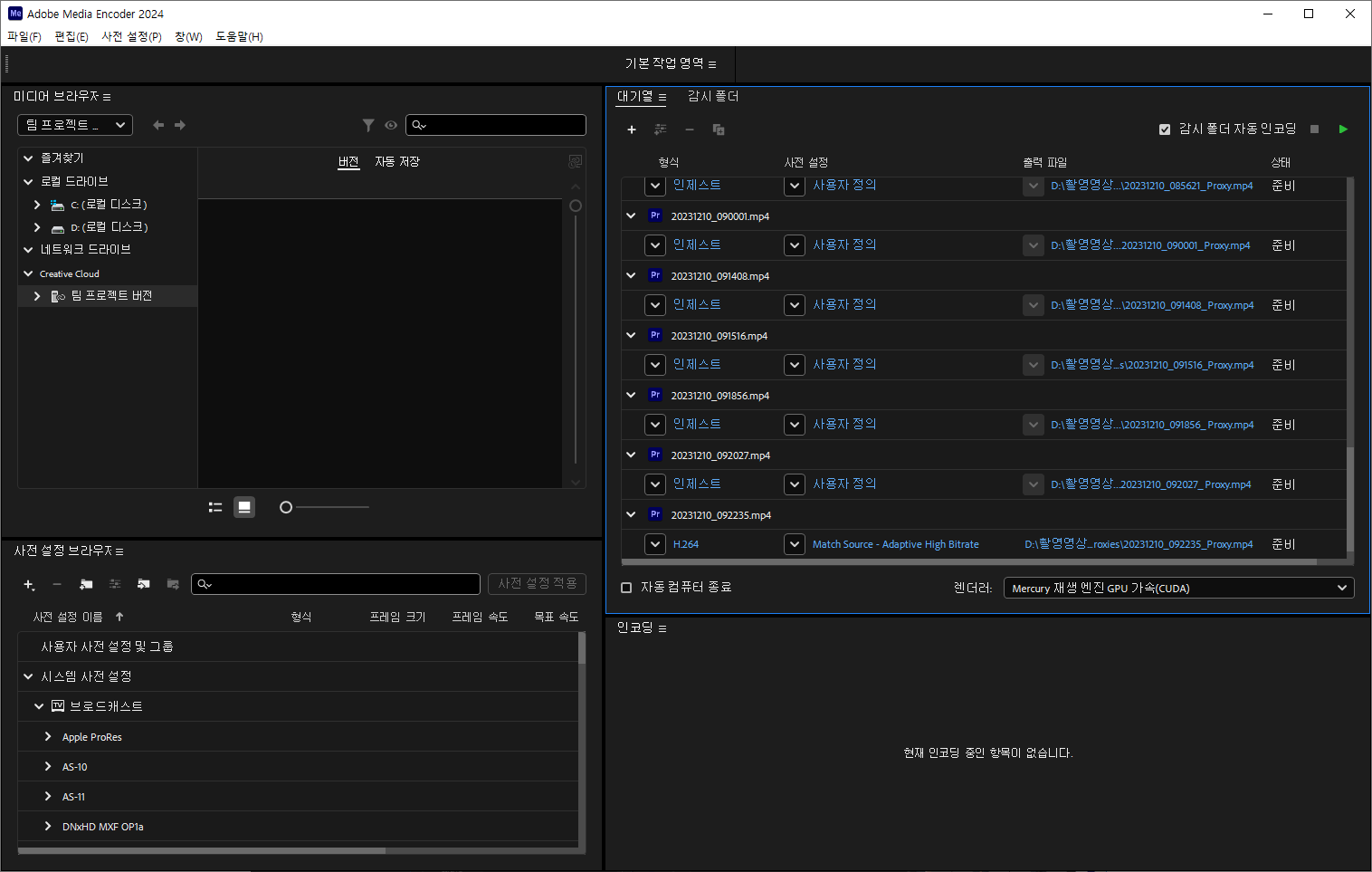The image size is (1372, 872).
Task: Open 창(W) menu
Action: [188, 37]
